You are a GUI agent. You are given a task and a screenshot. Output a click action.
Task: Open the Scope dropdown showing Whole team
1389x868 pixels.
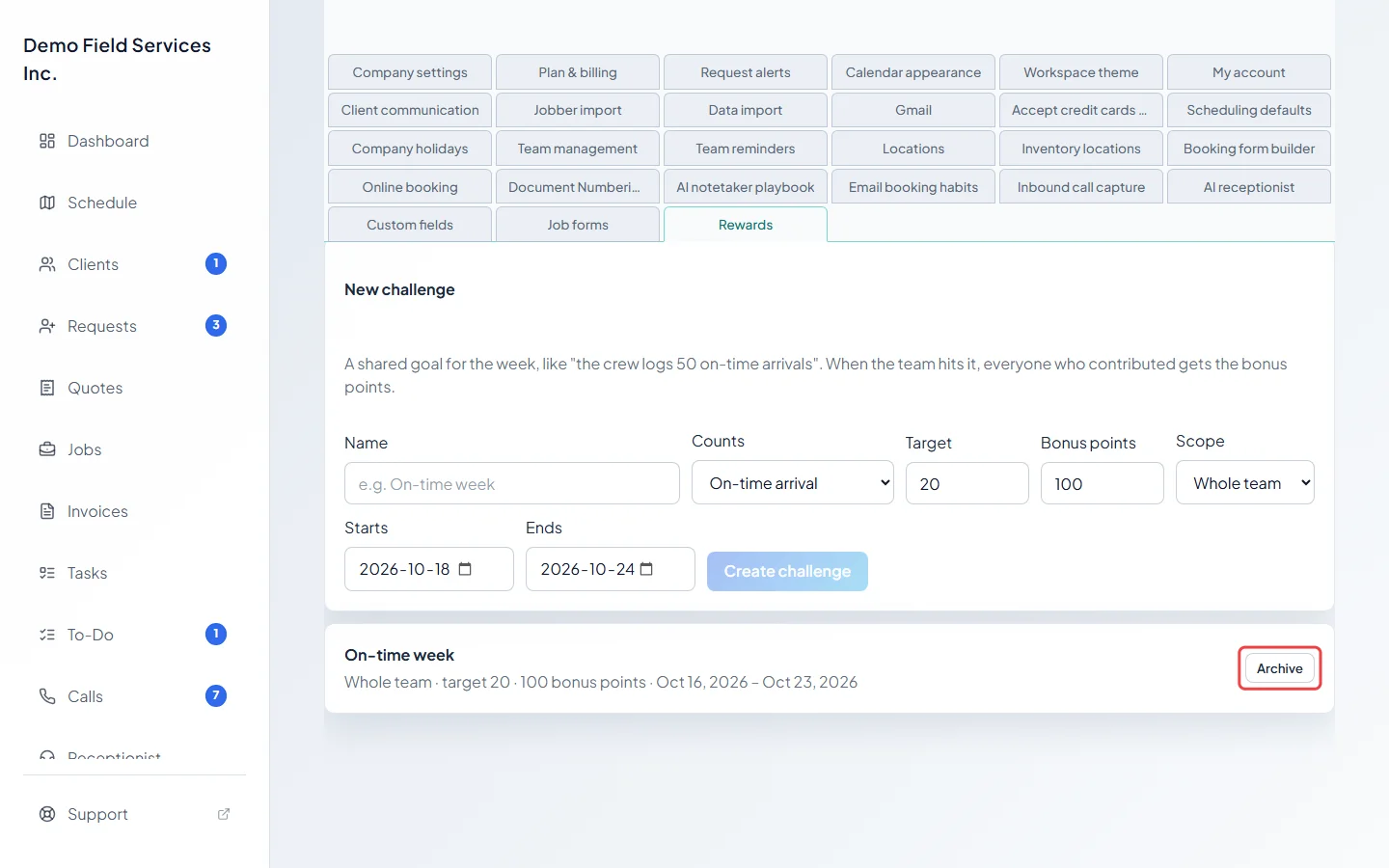pyautogui.click(x=1245, y=483)
